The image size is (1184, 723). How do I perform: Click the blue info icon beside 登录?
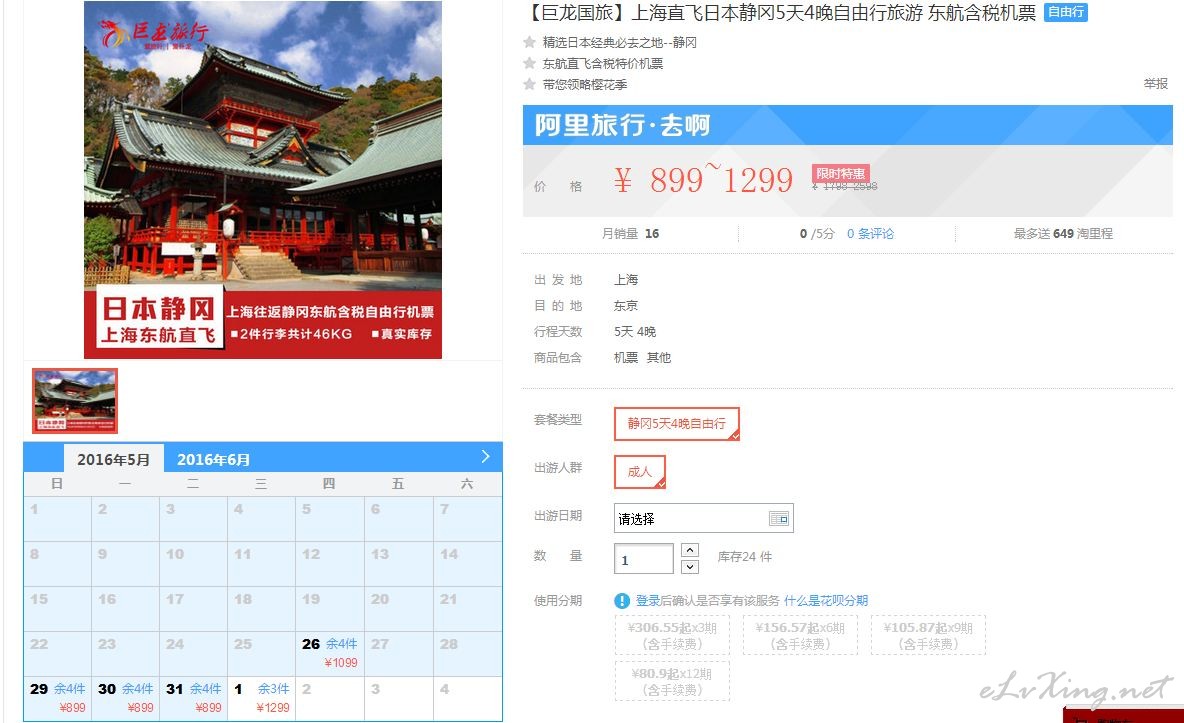622,601
